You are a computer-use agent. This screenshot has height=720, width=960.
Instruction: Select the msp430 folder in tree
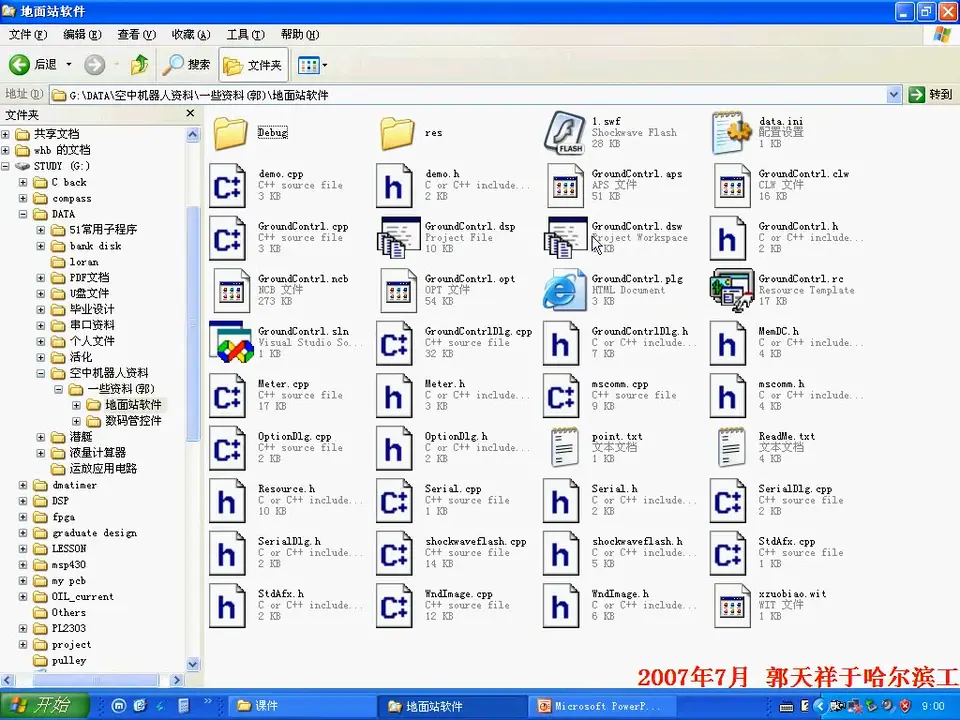[x=69, y=564]
